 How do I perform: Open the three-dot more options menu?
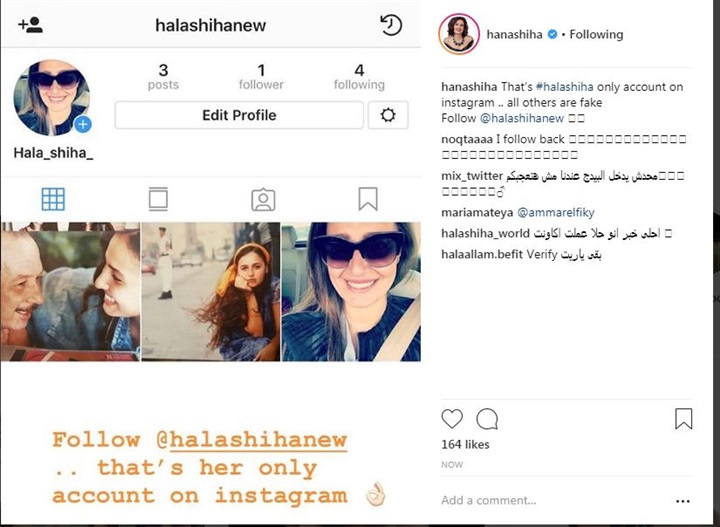(x=683, y=501)
